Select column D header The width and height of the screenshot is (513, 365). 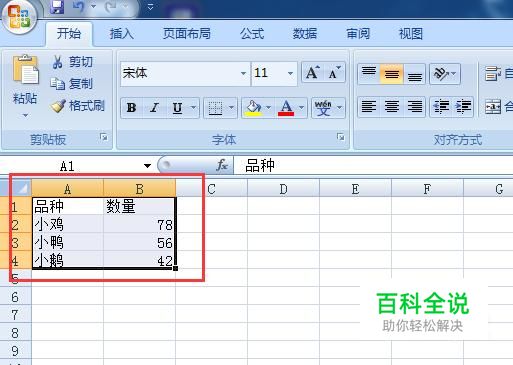[x=283, y=189]
